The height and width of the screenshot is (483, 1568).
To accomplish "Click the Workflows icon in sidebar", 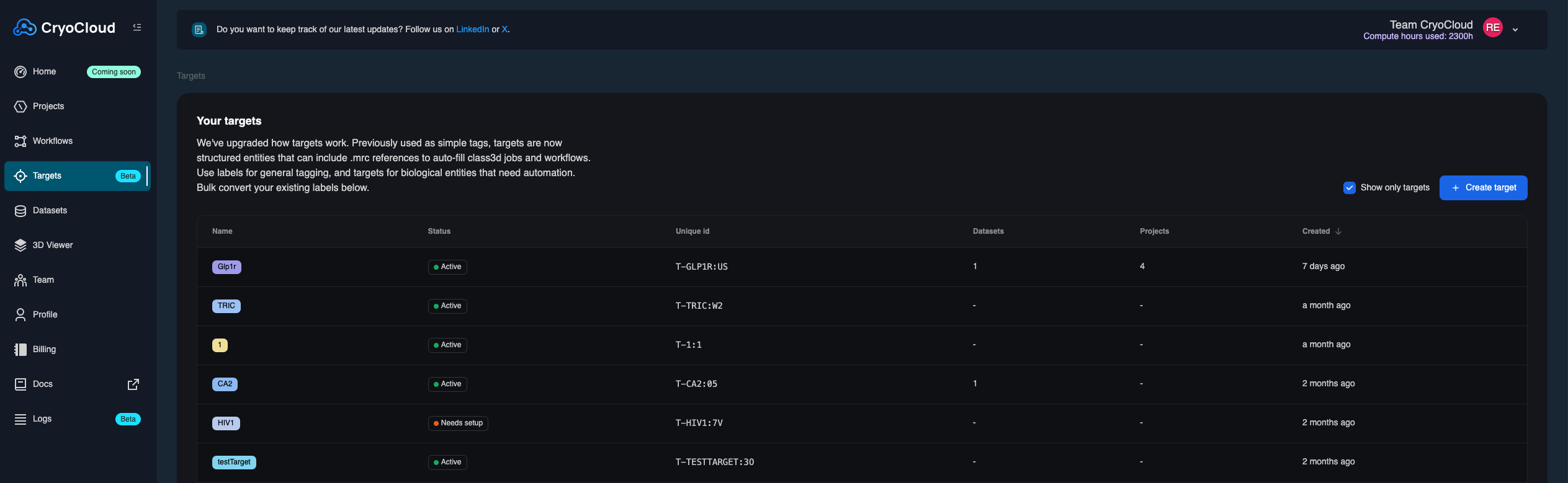I will [20, 141].
